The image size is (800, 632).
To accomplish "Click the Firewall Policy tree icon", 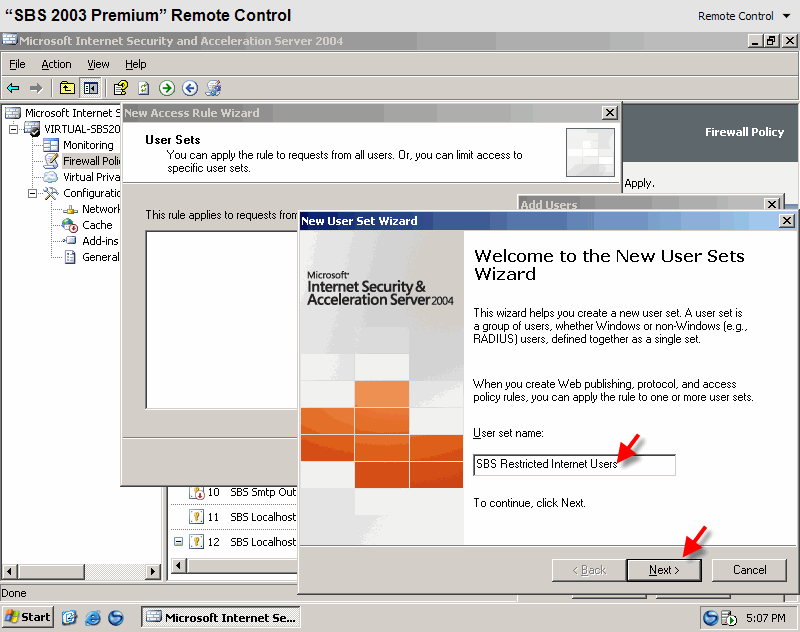I will [x=51, y=161].
